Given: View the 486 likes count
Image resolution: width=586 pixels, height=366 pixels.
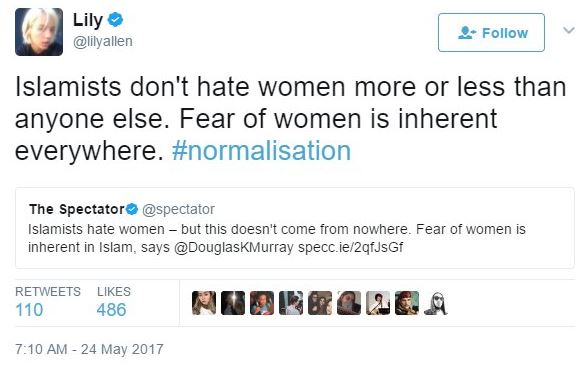Looking at the screenshot, I should [111, 310].
